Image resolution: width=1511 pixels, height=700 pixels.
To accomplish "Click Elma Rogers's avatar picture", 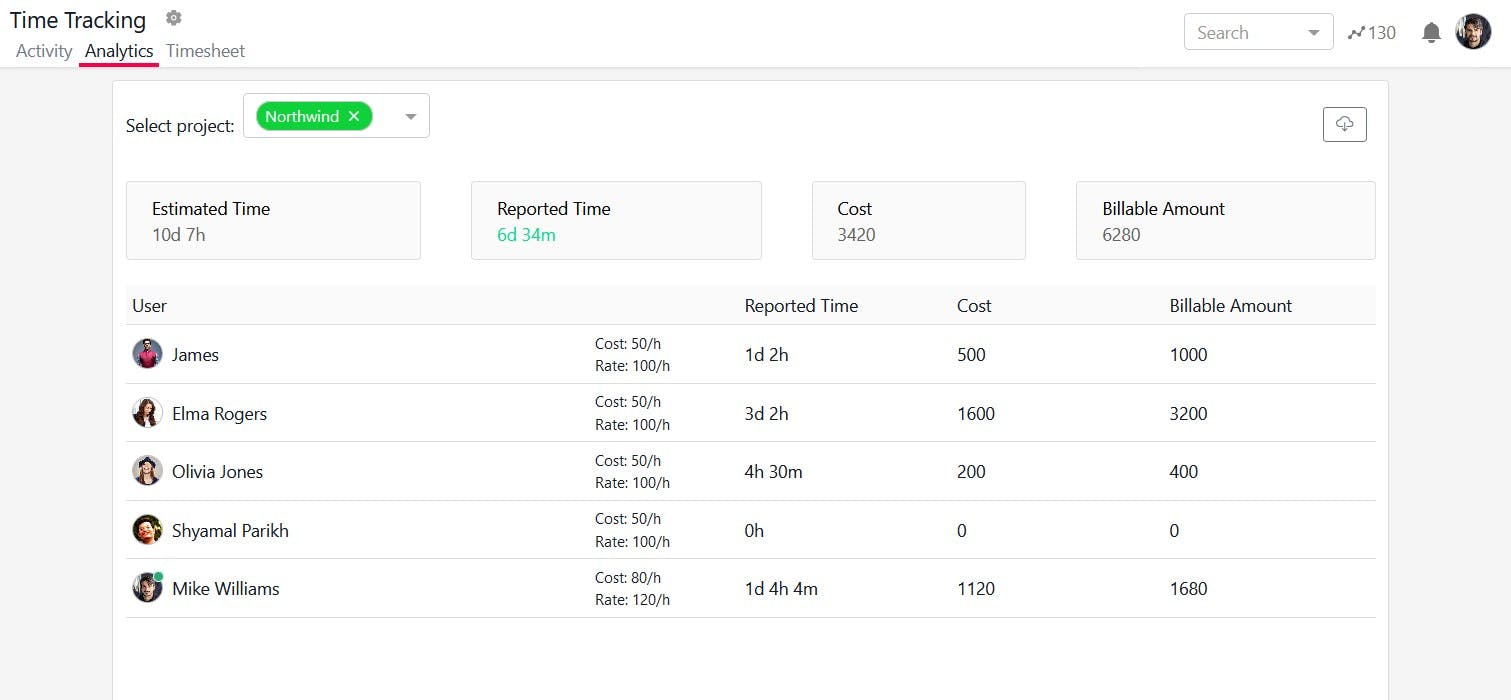I will pos(147,413).
